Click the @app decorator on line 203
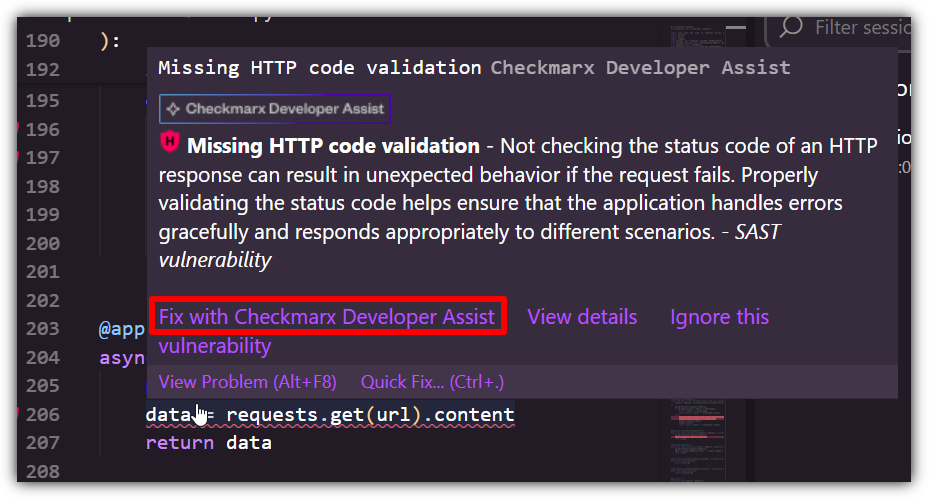Viewport: 929px width, 500px height. (x=121, y=329)
